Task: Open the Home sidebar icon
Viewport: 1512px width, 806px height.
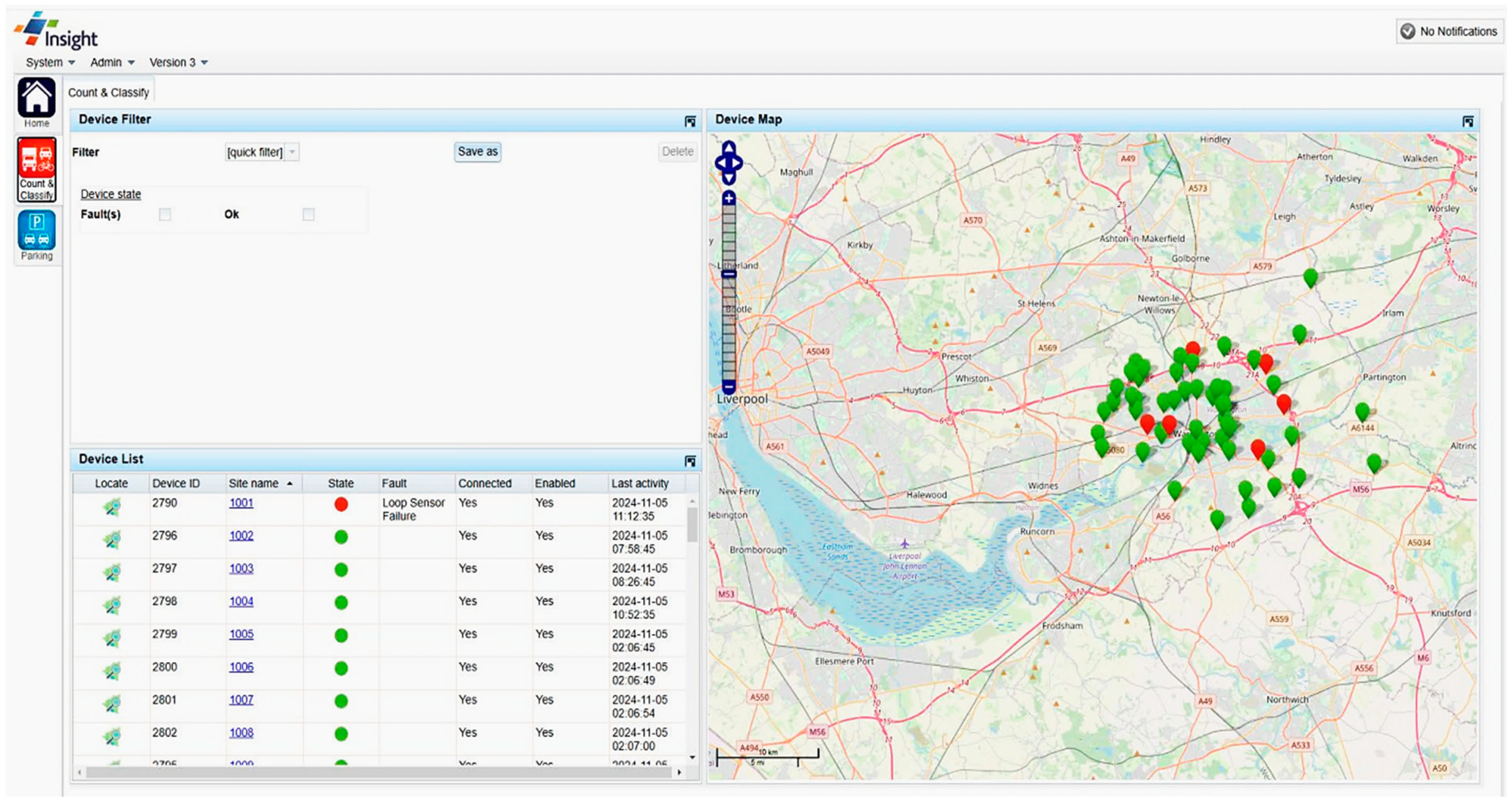Action: (x=36, y=99)
